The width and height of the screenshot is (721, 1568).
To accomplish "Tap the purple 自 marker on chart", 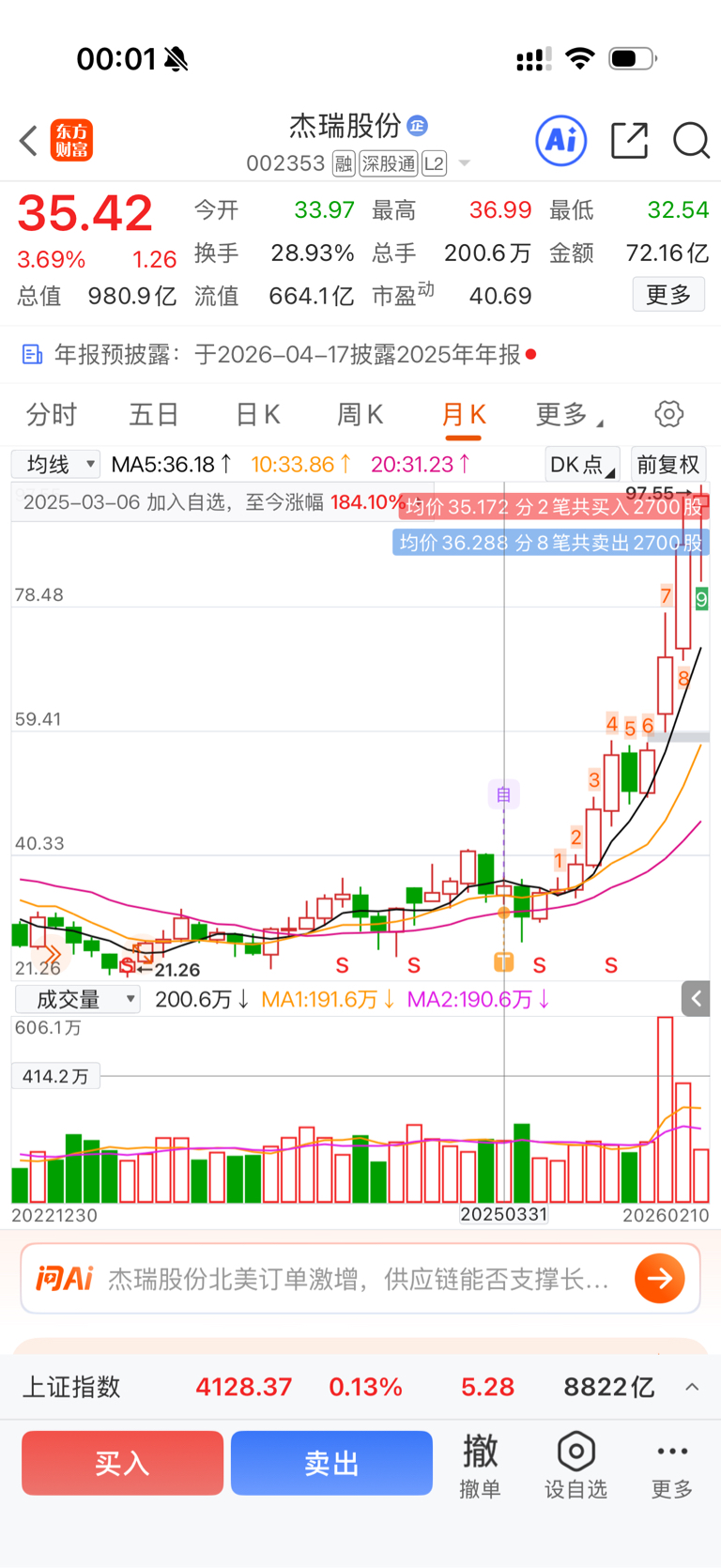I will [503, 794].
